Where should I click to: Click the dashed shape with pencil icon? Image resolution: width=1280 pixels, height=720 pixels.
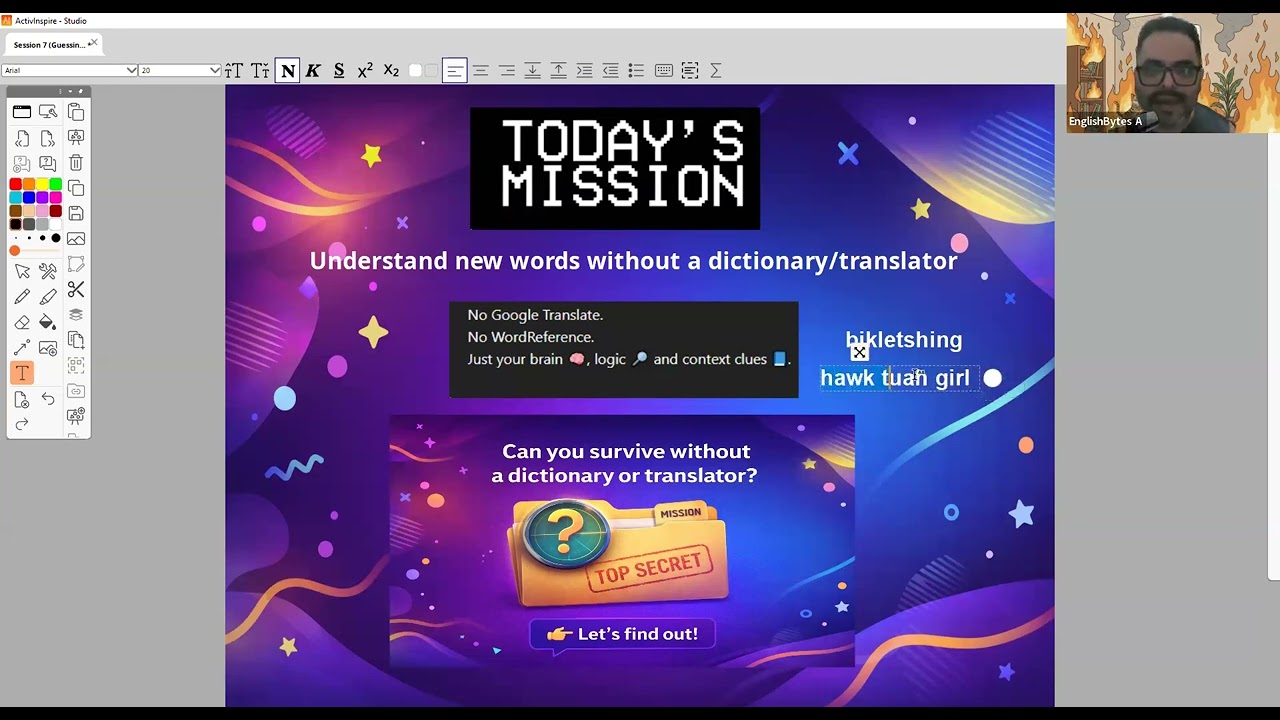tap(76, 264)
